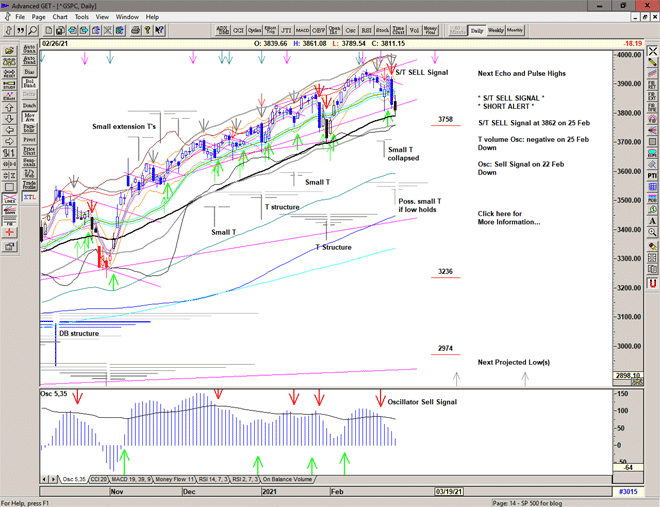The width and height of the screenshot is (660, 507).
Task: Click the Money Flow toolbar button
Action: point(430,31)
